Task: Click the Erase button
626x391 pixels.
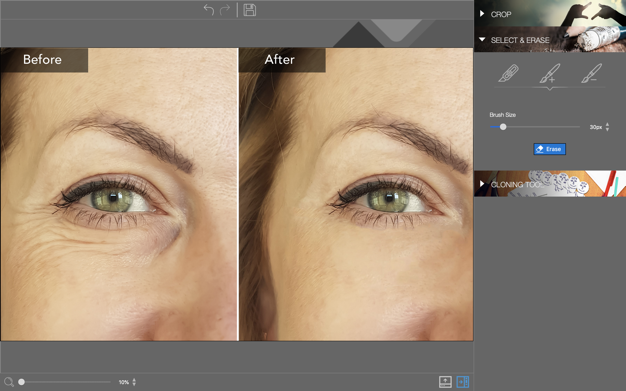Action: tap(549, 149)
